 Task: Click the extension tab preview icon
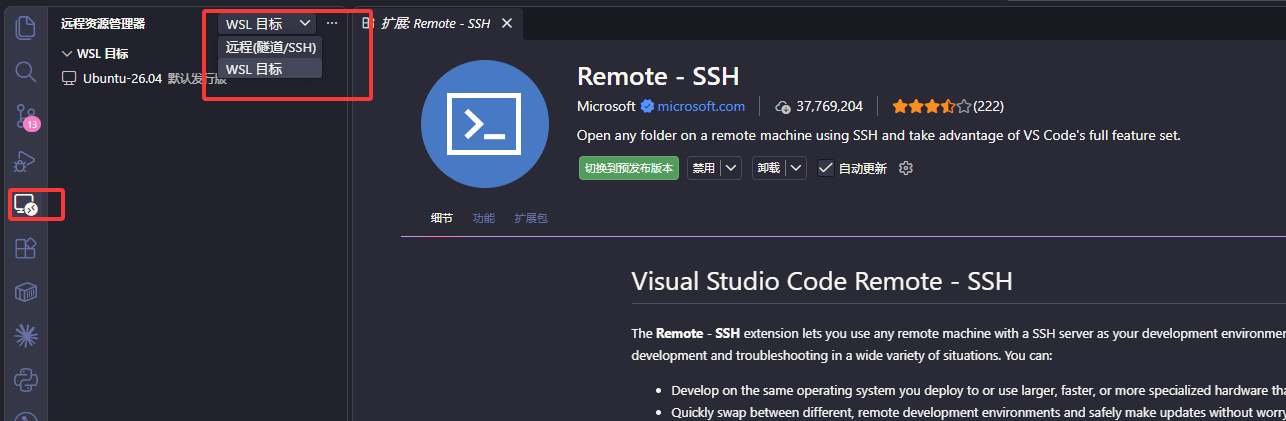tap(368, 23)
